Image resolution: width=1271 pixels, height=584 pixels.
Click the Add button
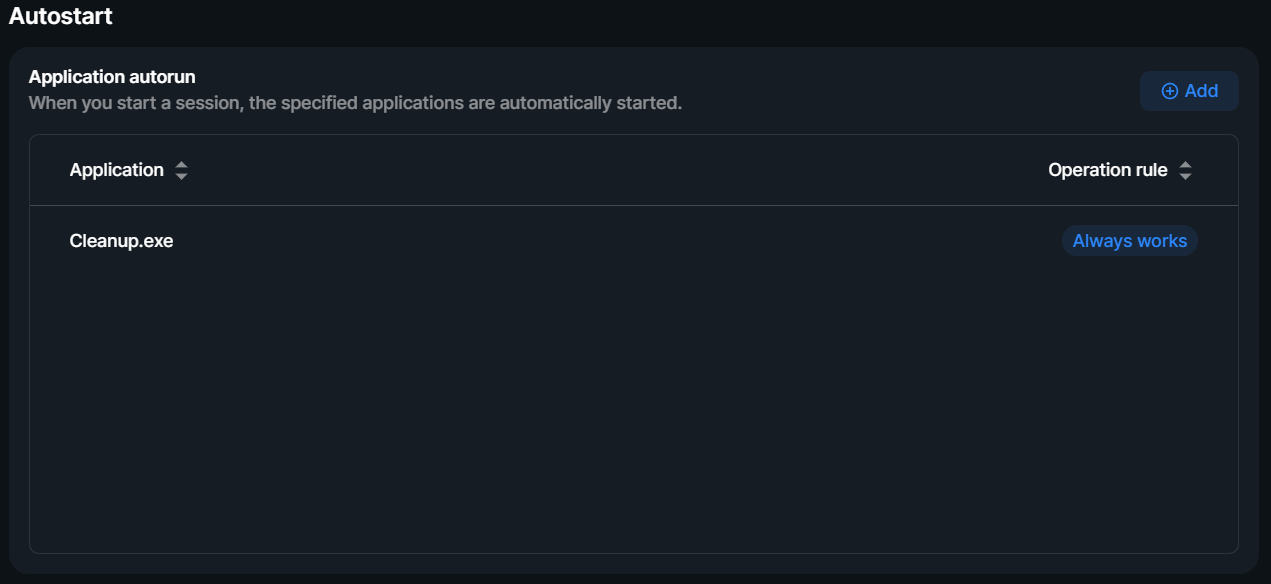(x=1189, y=91)
